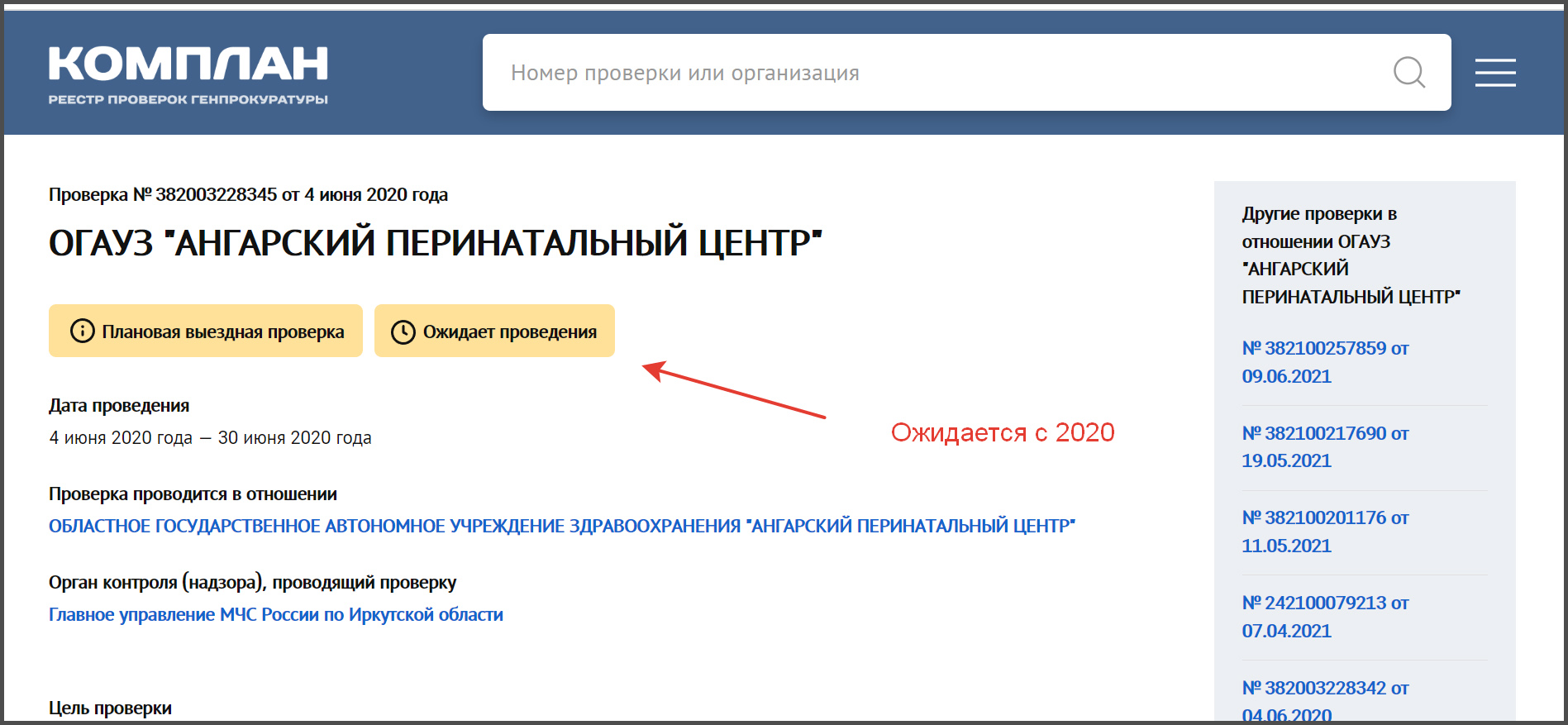
Task: Click the Другие проверки в отношении sidebar heading
Action: [1351, 255]
